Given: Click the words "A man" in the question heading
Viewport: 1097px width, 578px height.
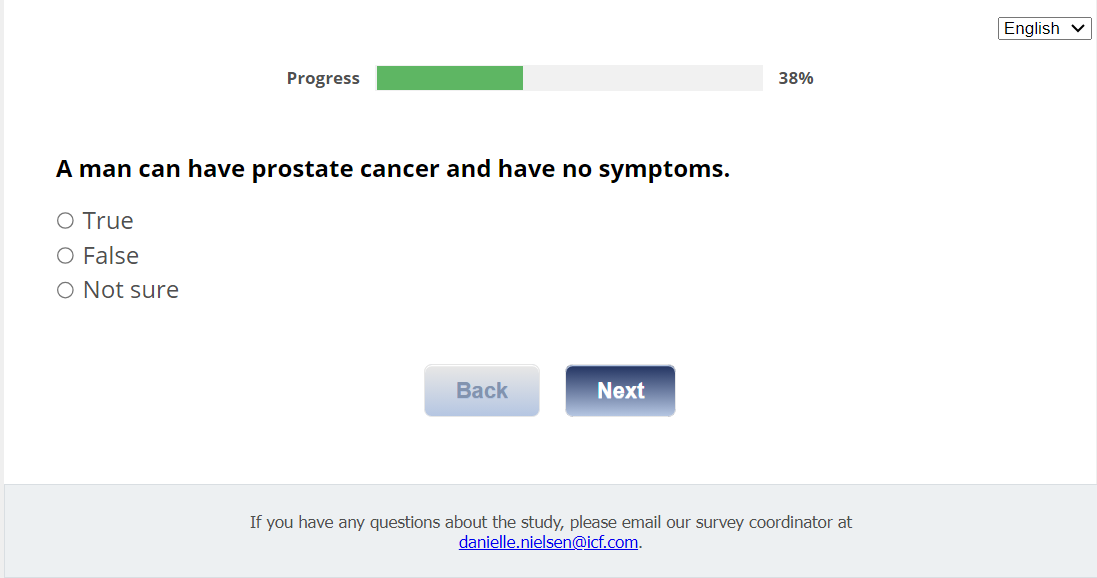Looking at the screenshot, I should tap(93, 169).
